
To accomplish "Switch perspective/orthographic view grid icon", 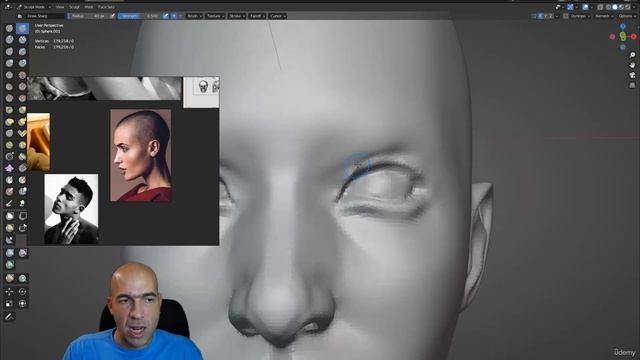I will point(632,86).
